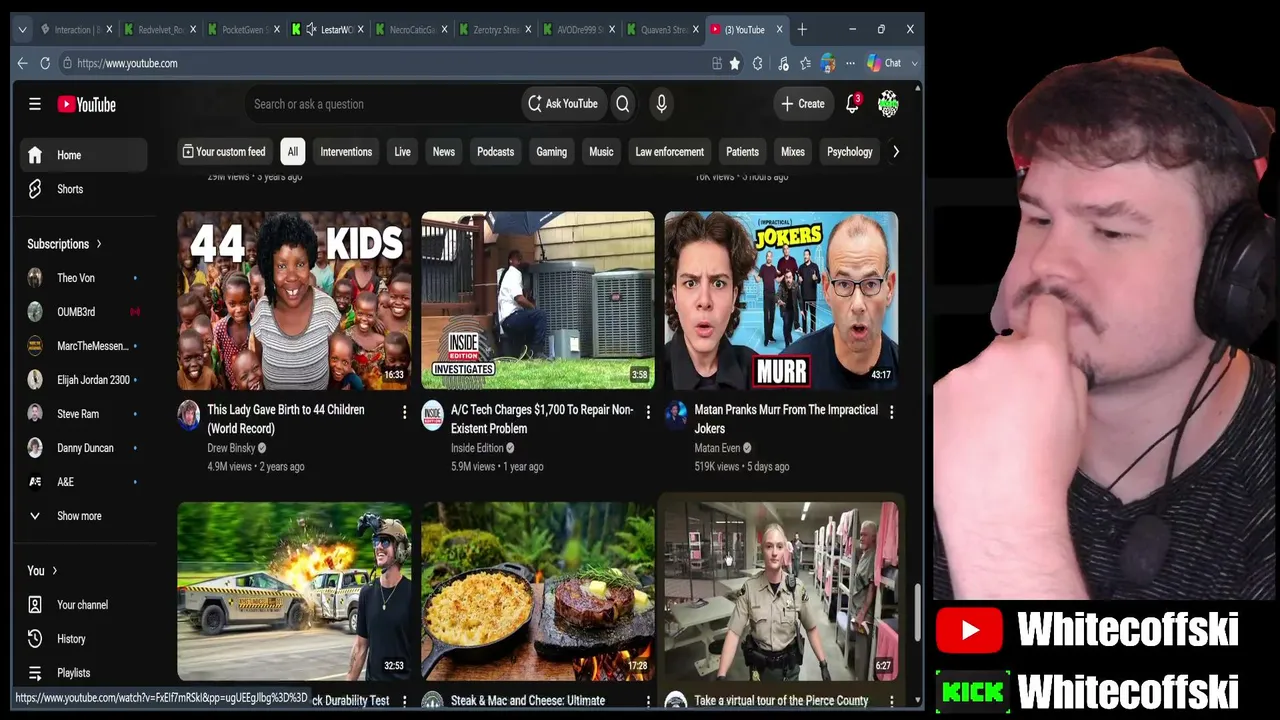Open the steak and mac thumbnail
The image size is (1280, 720).
[538, 591]
